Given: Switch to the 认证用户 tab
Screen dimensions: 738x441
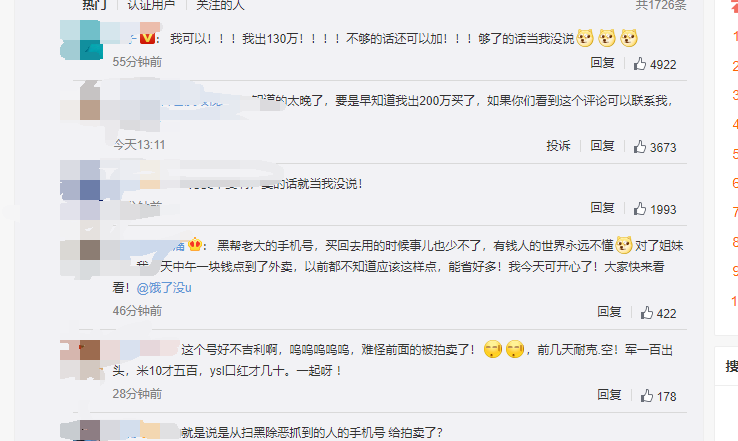Looking at the screenshot, I should click(151, 5).
